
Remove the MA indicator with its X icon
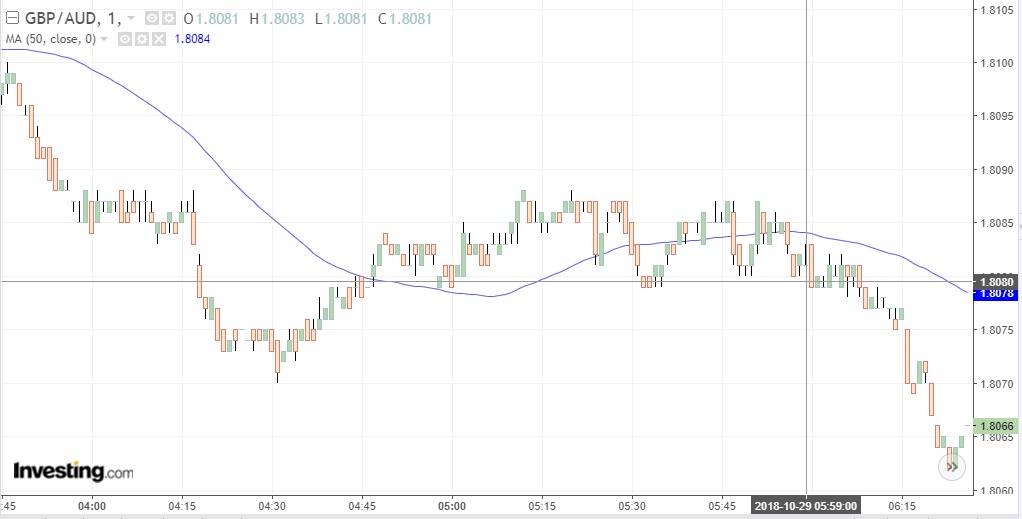coord(158,39)
